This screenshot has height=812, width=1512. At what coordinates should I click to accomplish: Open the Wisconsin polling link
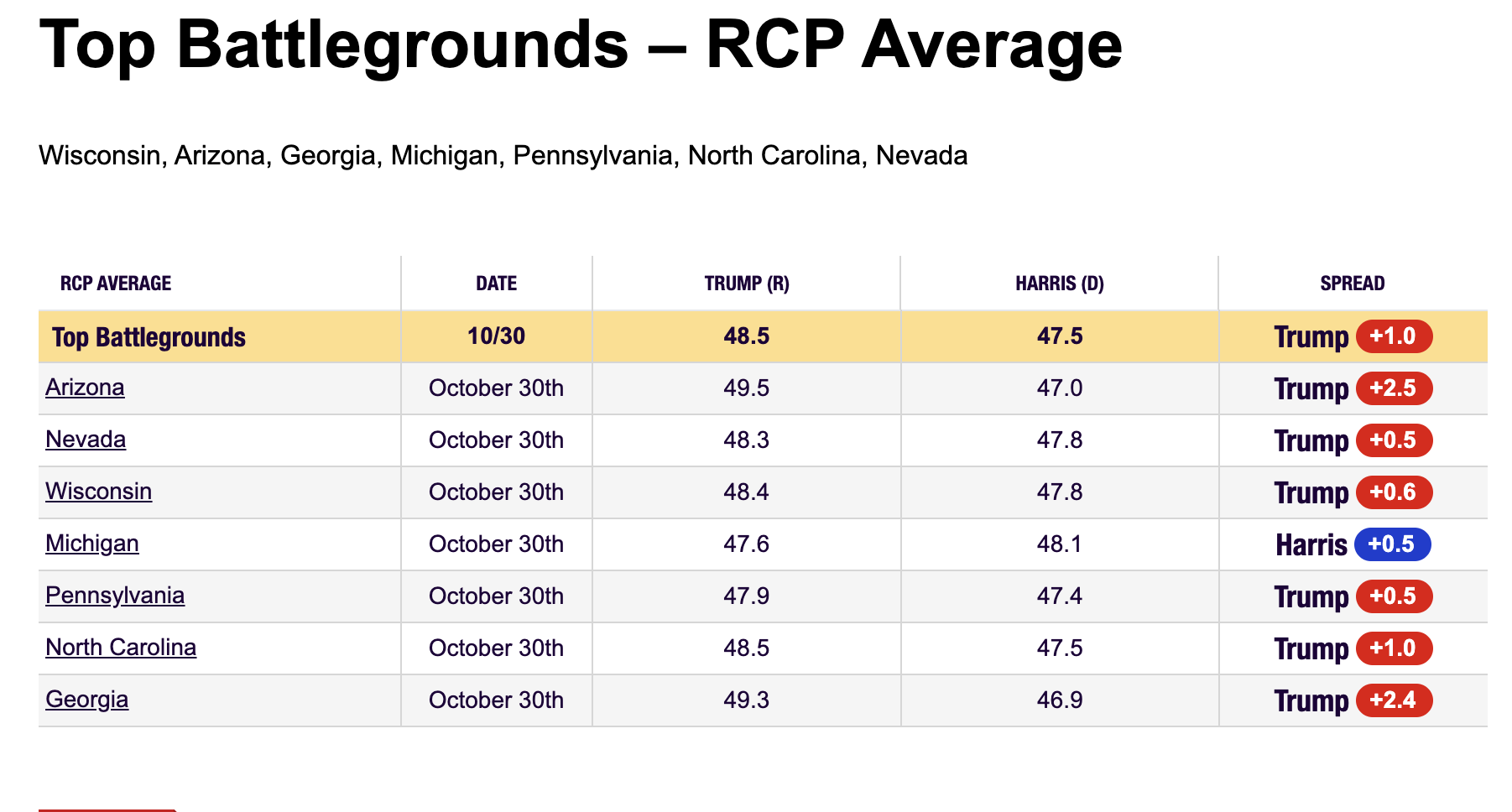click(98, 492)
